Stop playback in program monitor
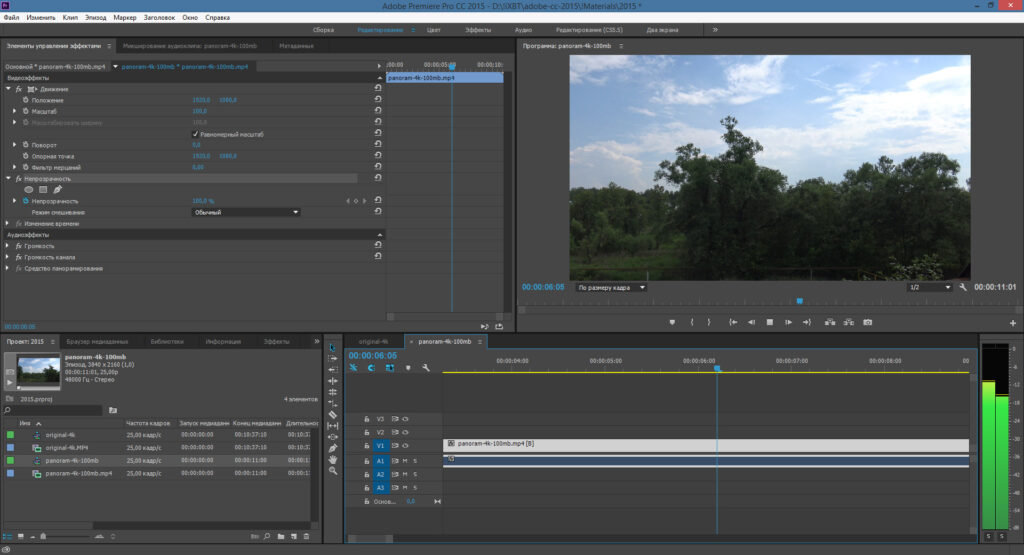Screen dimensions: 1024x555 [x=769, y=322]
